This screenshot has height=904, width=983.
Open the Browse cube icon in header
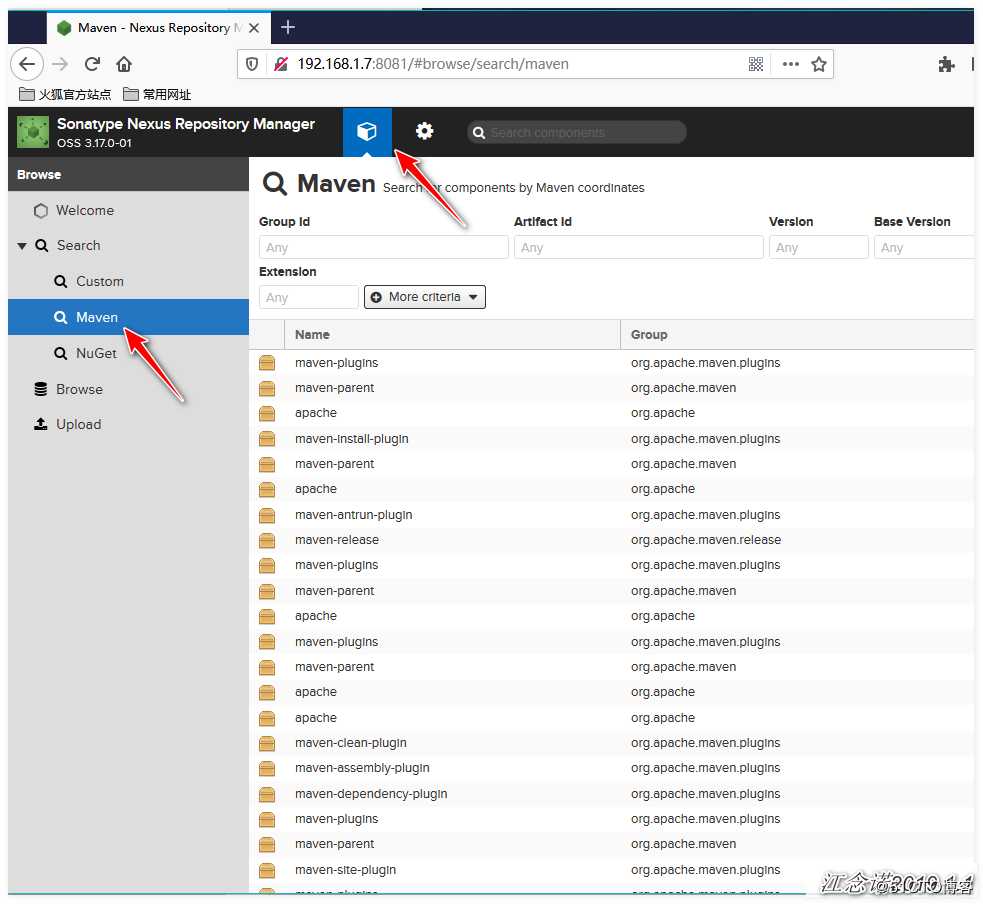(367, 131)
